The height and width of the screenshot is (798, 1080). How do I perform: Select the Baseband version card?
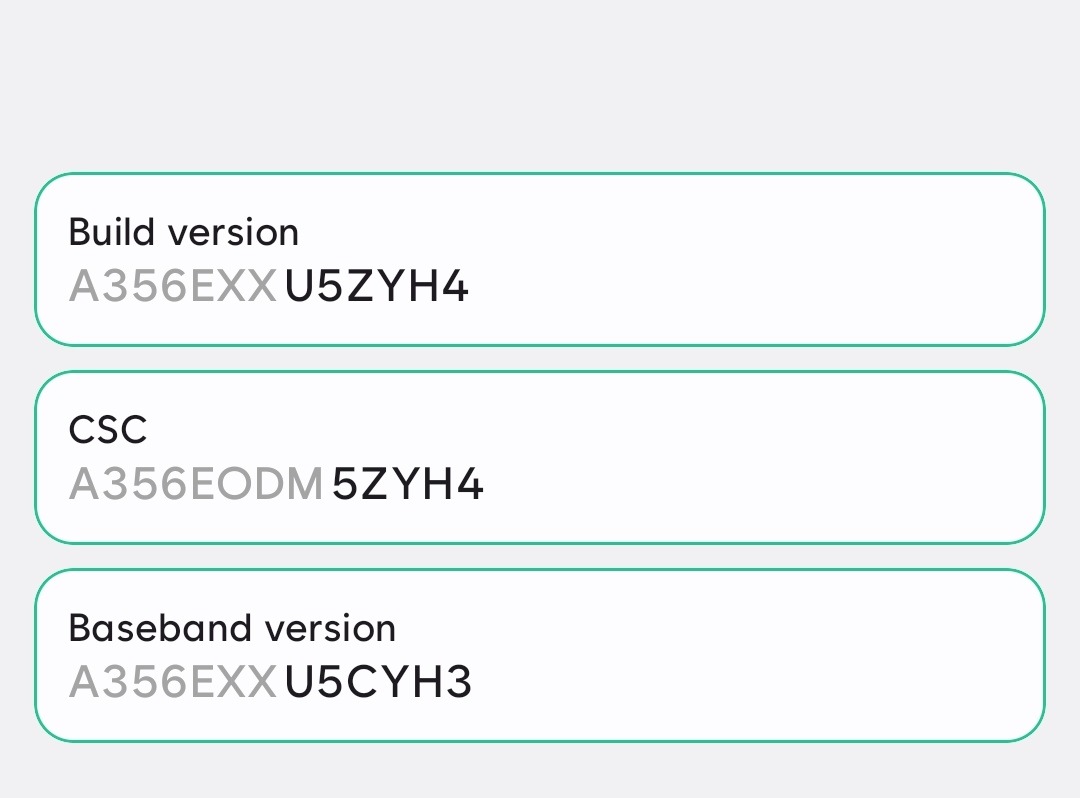[x=540, y=652]
